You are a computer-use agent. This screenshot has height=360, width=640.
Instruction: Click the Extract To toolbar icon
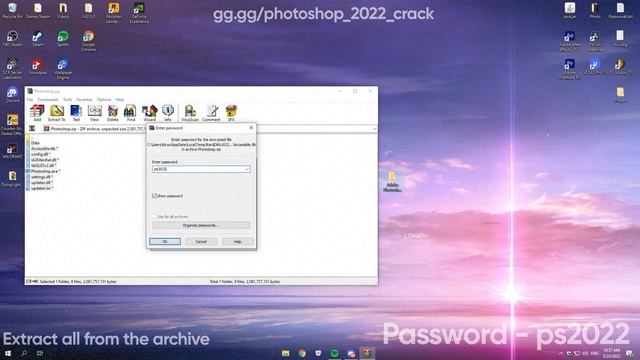[x=57, y=113]
